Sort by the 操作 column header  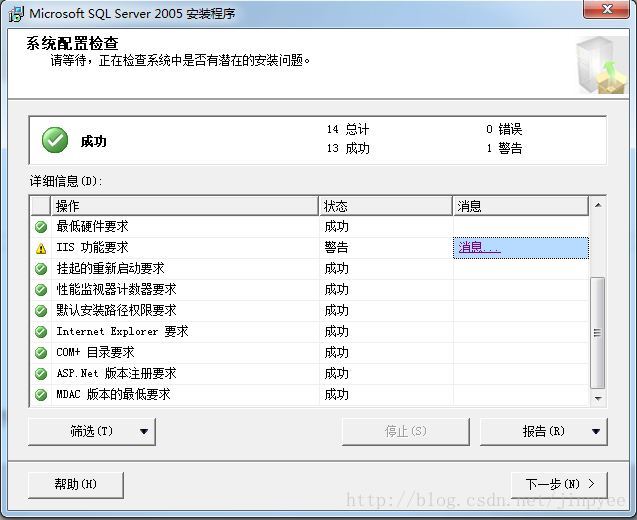tap(184, 206)
